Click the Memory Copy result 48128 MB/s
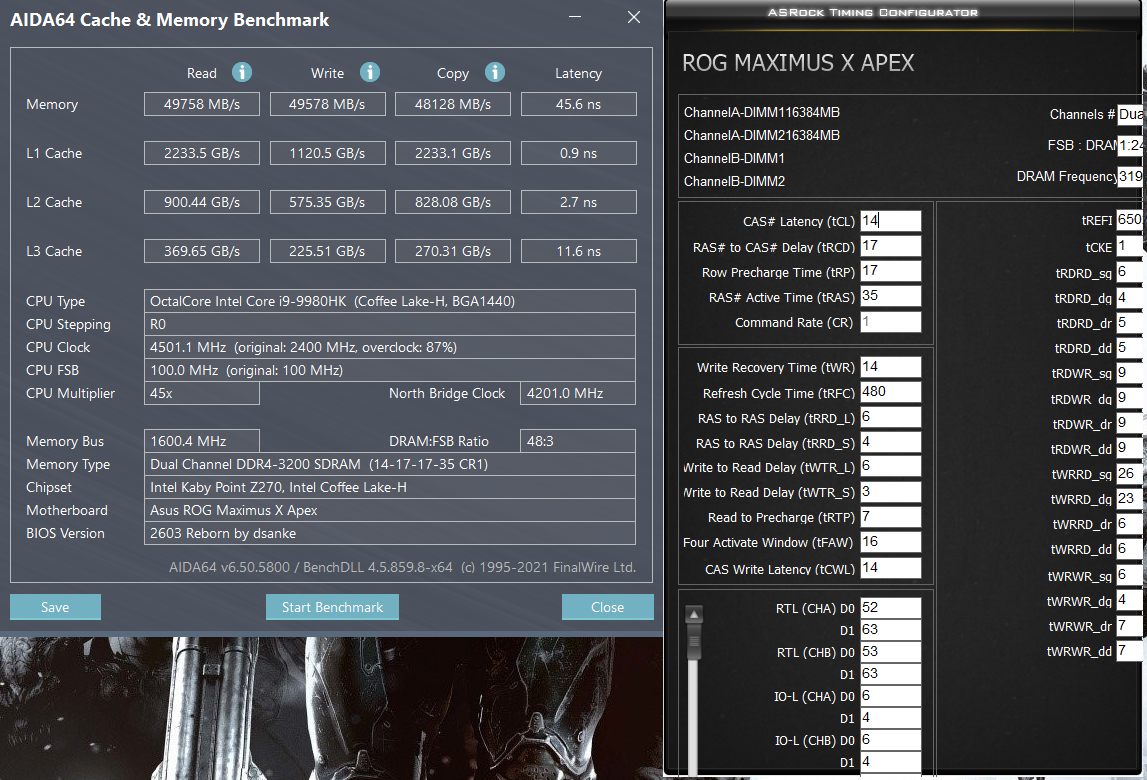This screenshot has width=1147, height=780. tap(453, 104)
